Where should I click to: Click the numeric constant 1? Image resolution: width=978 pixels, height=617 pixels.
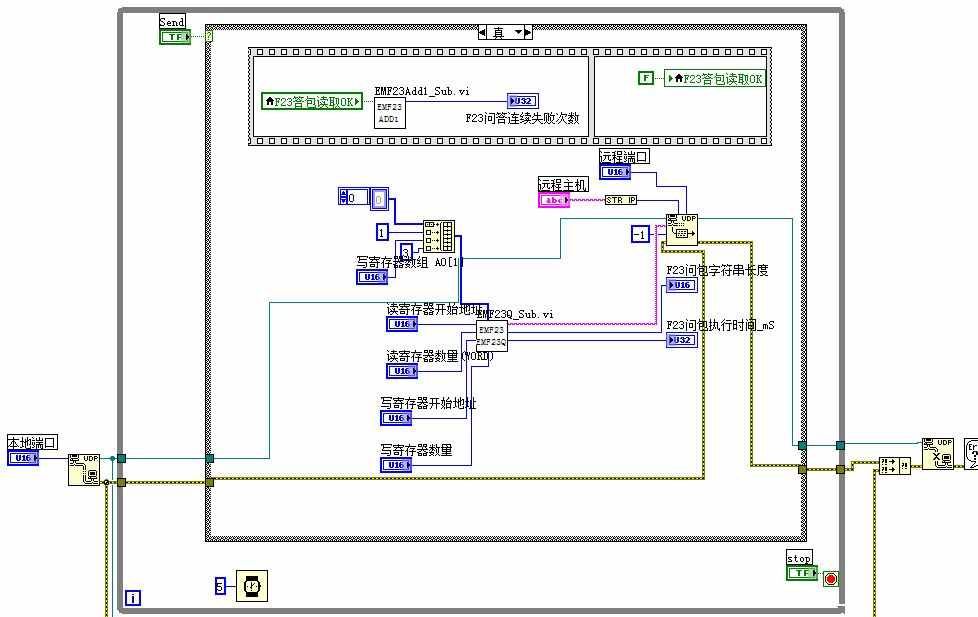point(382,233)
